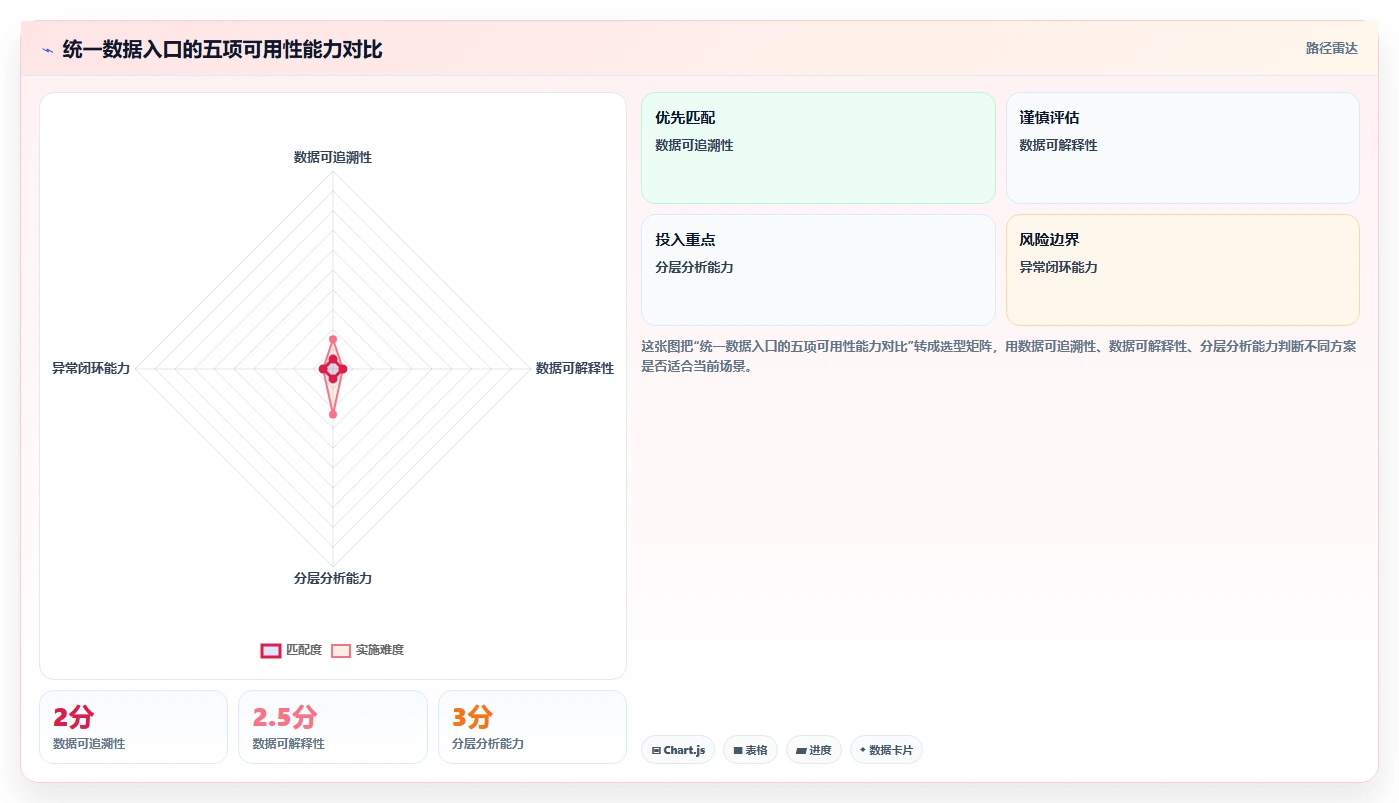Open the 2.5分 数据可解释性 score card
Image resolution: width=1399 pixels, height=803 pixels.
(333, 727)
